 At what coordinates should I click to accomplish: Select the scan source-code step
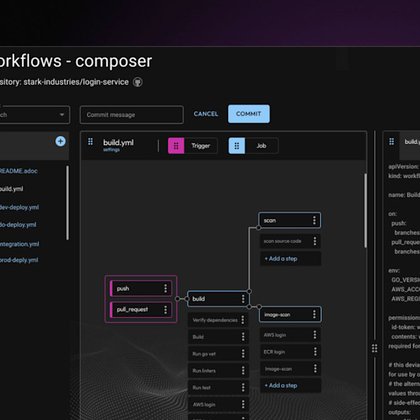[290, 241]
